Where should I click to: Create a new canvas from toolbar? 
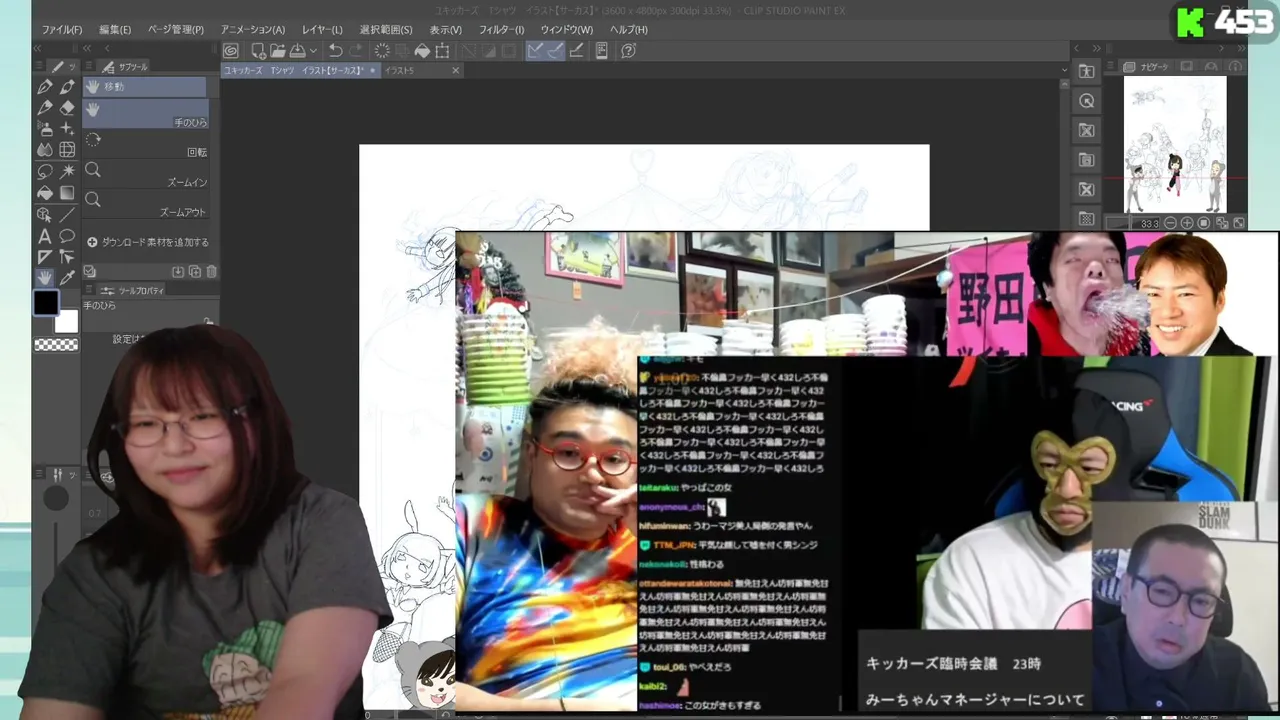coord(258,51)
